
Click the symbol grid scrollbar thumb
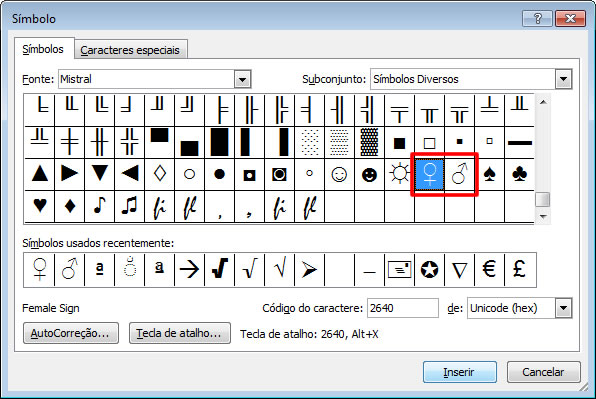543,200
